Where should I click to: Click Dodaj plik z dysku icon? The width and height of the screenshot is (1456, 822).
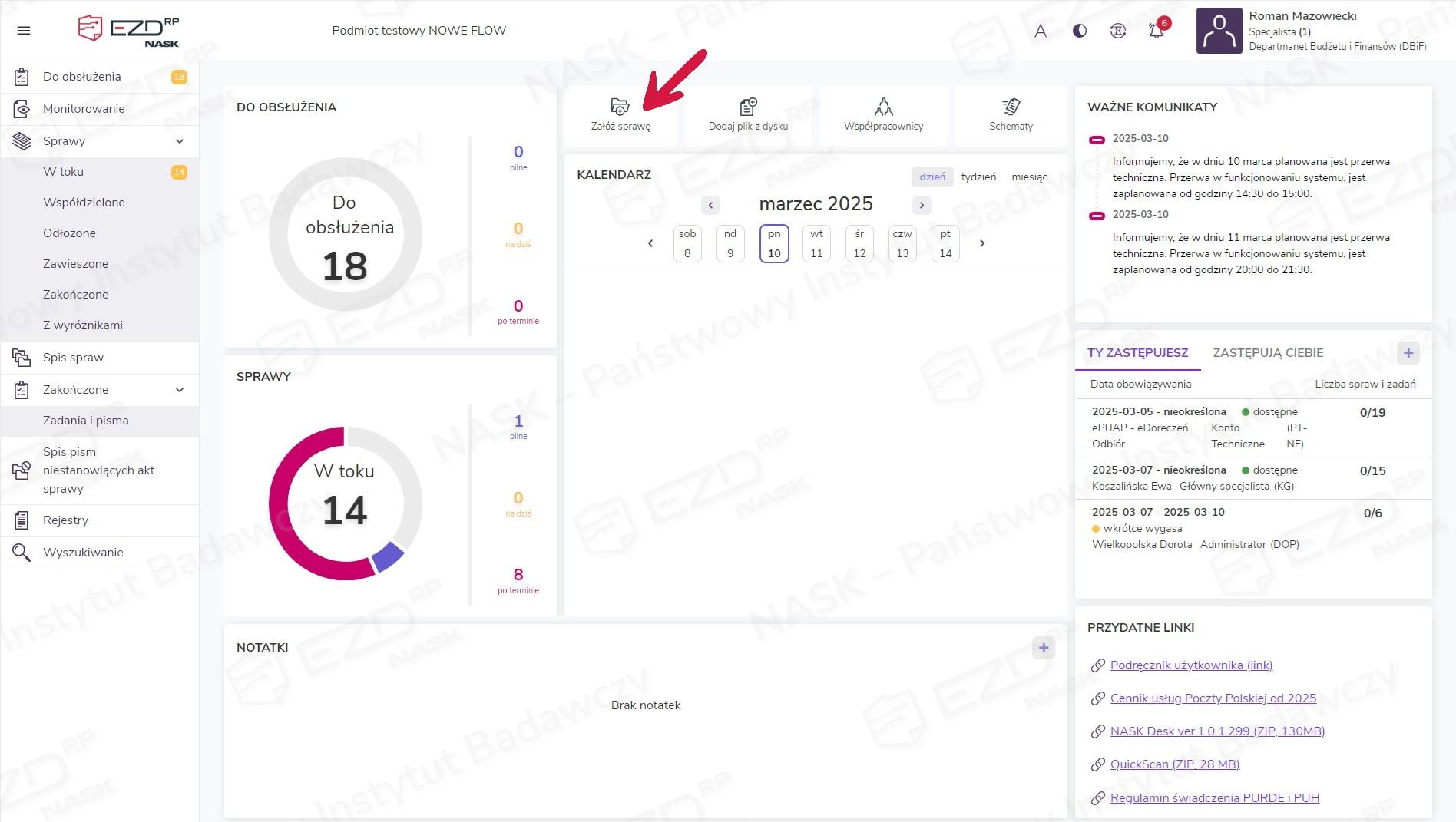[748, 107]
